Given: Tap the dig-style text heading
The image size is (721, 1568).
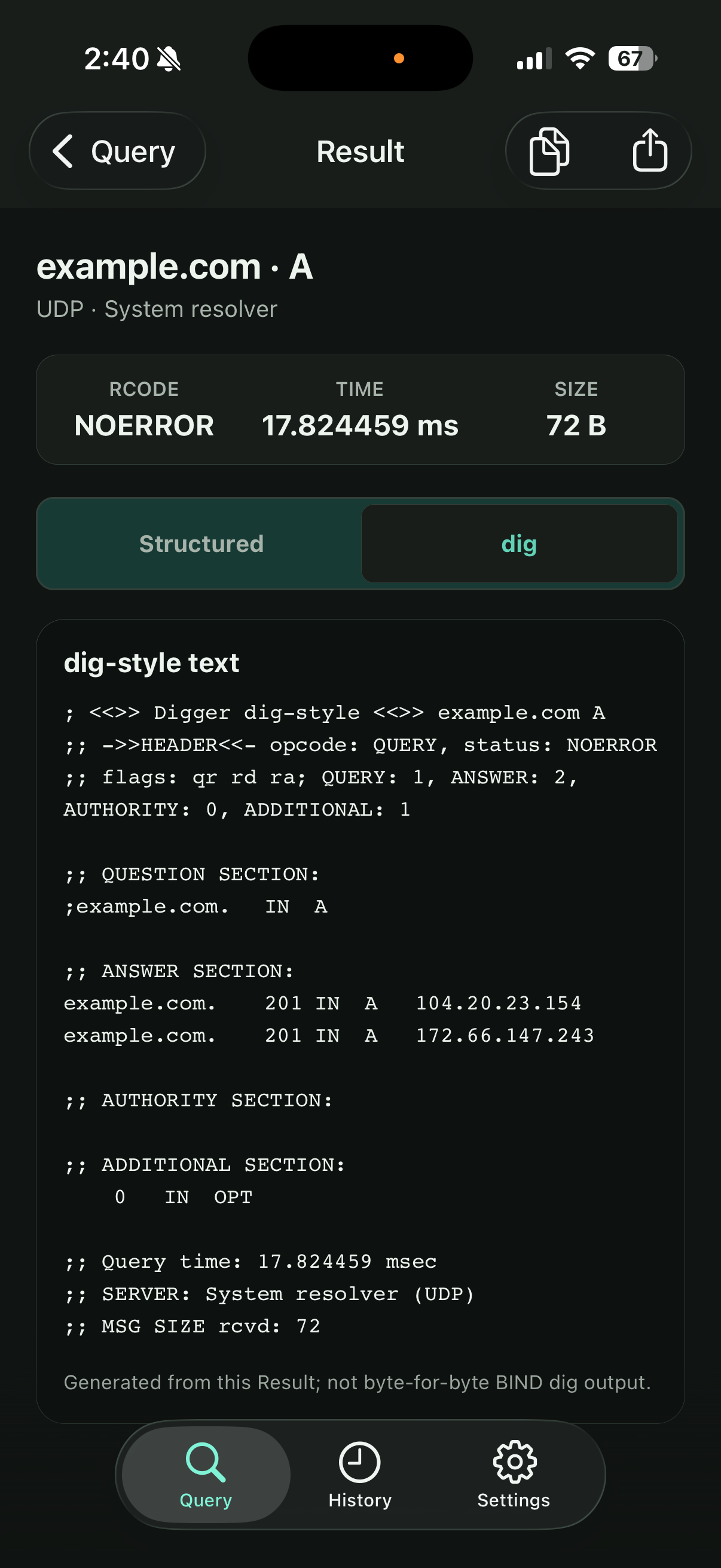Looking at the screenshot, I should [x=151, y=663].
